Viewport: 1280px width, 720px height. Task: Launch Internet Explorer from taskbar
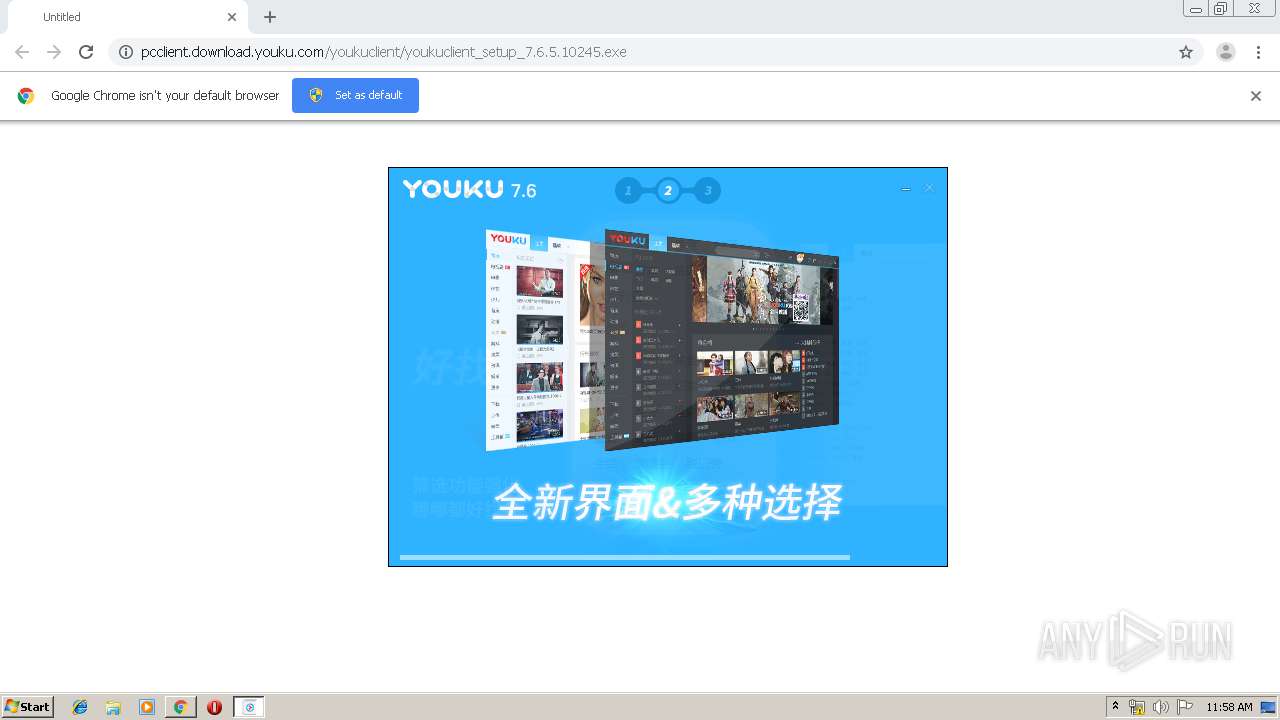(x=80, y=707)
